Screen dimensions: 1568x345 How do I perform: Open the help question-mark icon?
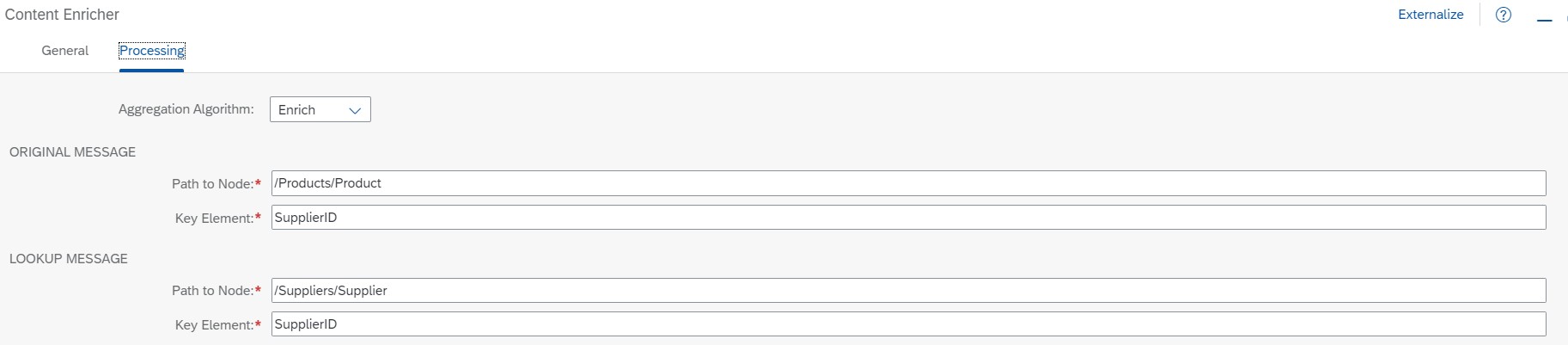pyautogui.click(x=1504, y=15)
